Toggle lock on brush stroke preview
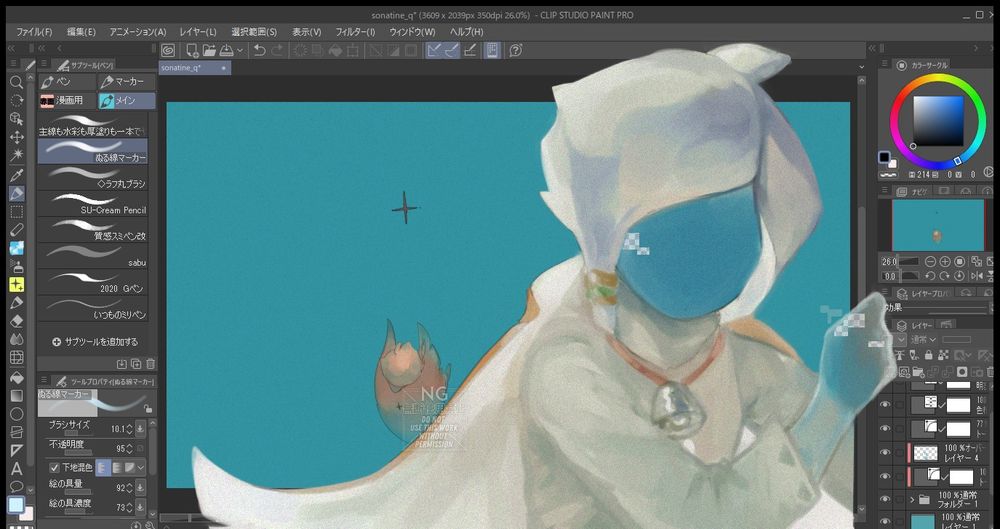 point(148,409)
